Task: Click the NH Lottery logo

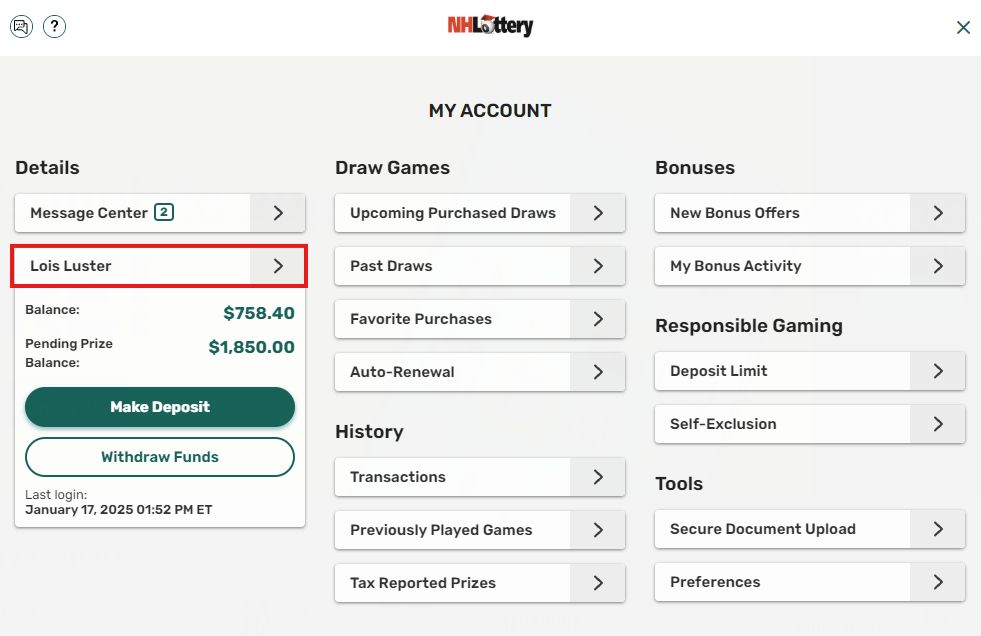Action: (x=490, y=25)
